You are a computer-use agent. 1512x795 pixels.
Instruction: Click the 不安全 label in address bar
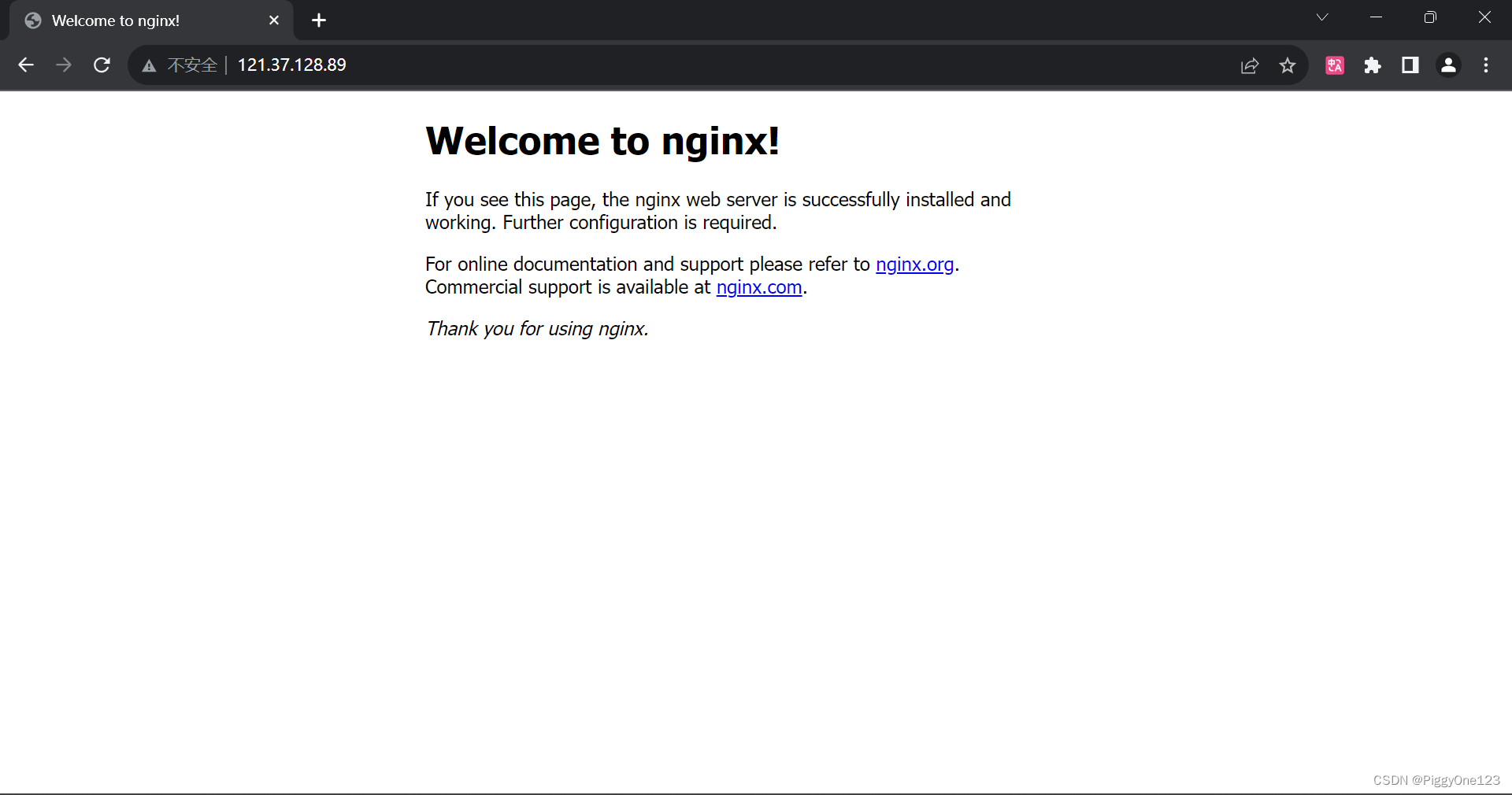pos(191,65)
